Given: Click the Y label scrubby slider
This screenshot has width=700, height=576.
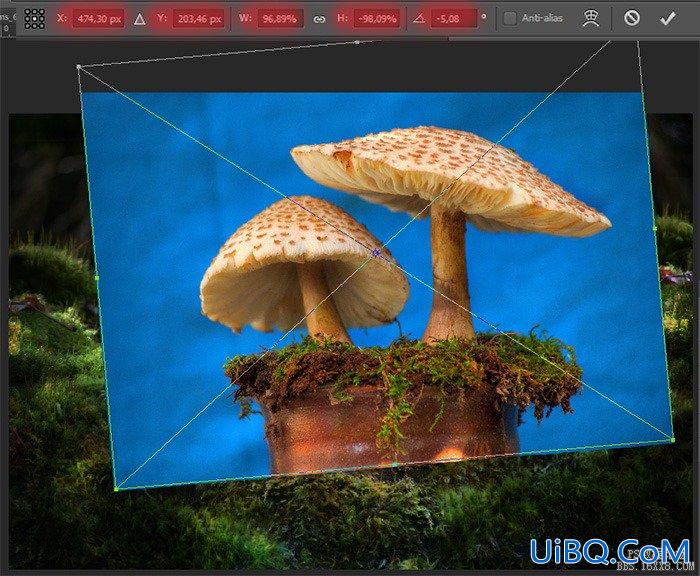Looking at the screenshot, I should pyautogui.click(x=162, y=18).
